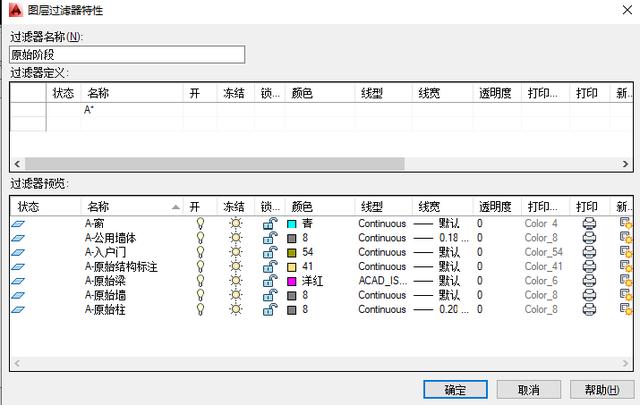Click the lock icon for layer A-原始梁
Image resolution: width=640 pixels, height=405 pixels.
click(x=270, y=280)
